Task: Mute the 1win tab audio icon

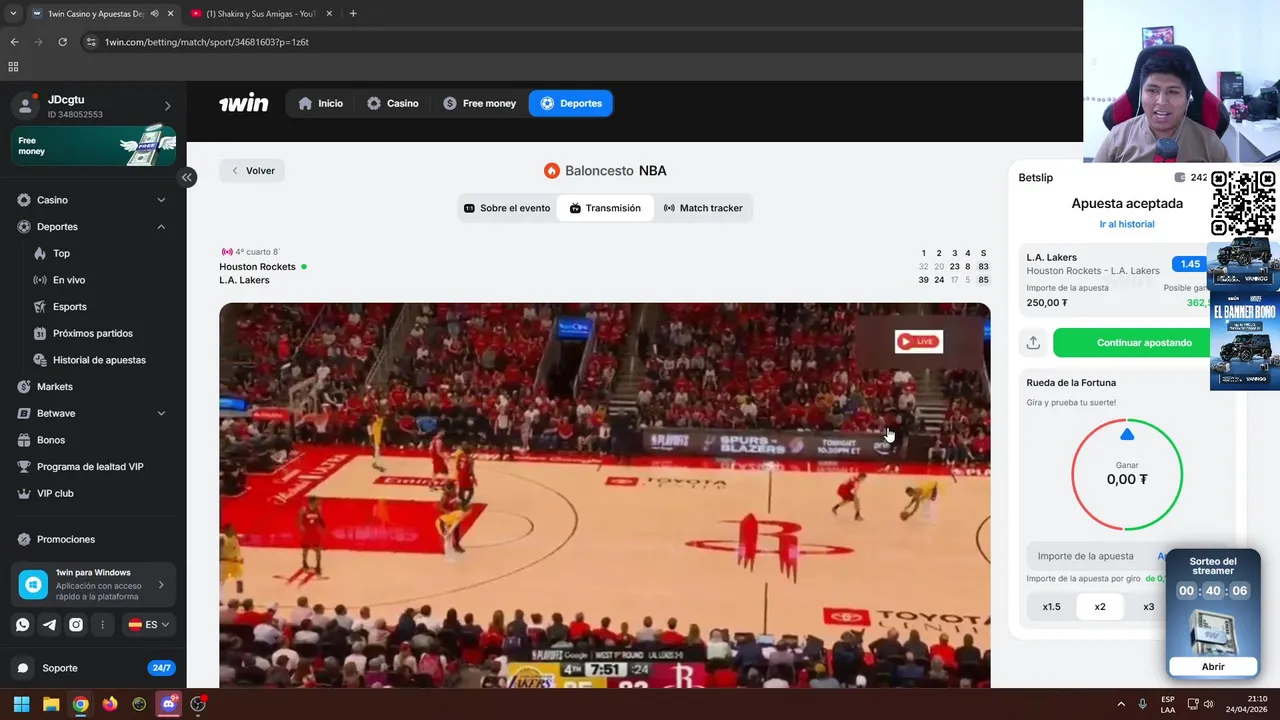Action: 154,14
